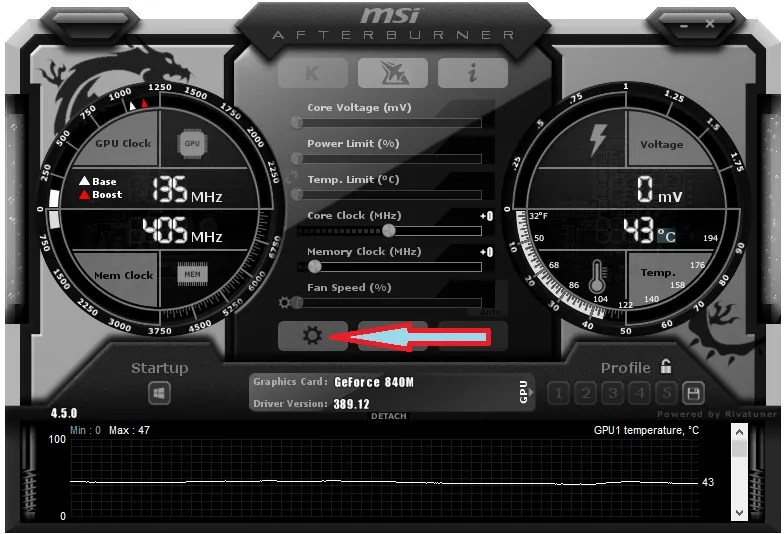Screen dimensions: 784x534
Task: Click the °C temperature unit indicator
Action: tap(666, 235)
